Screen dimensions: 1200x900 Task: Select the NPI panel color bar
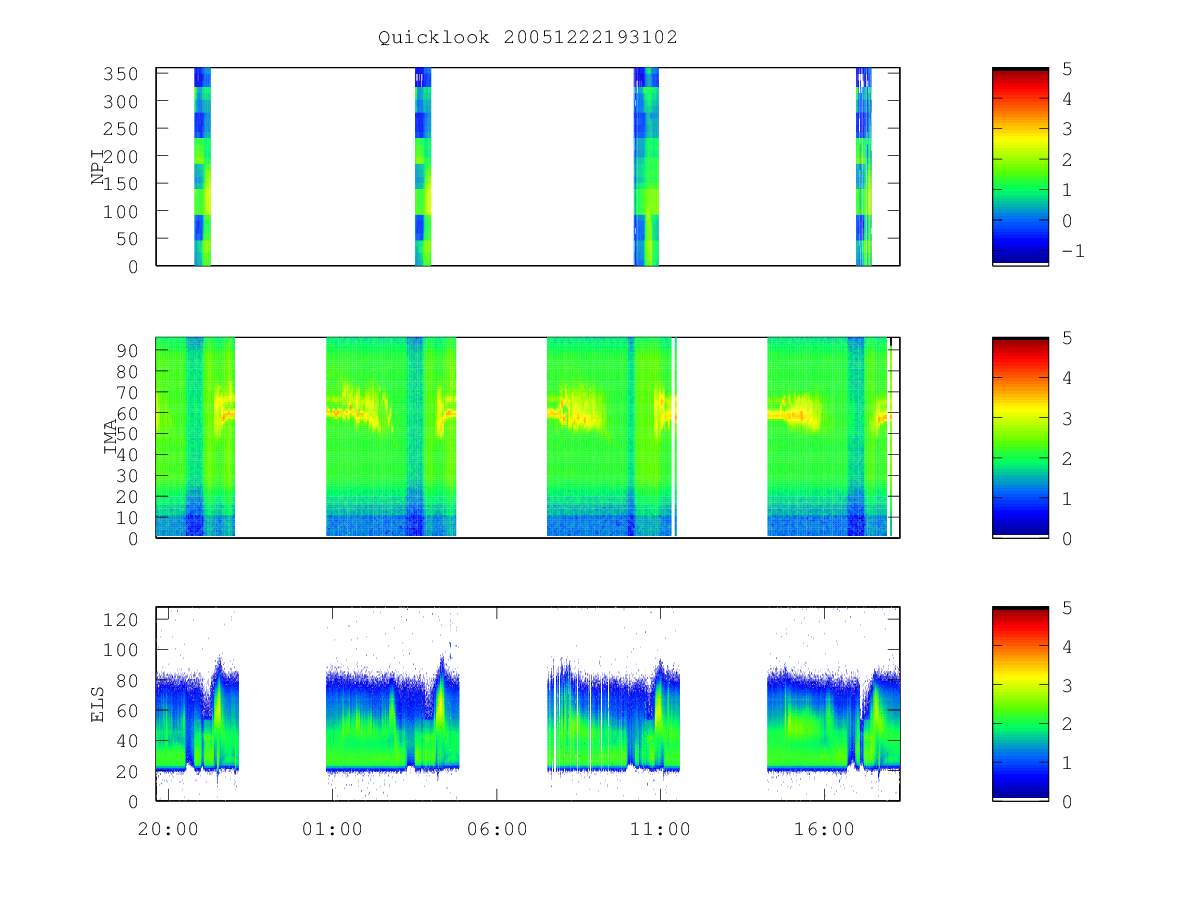click(x=1020, y=167)
